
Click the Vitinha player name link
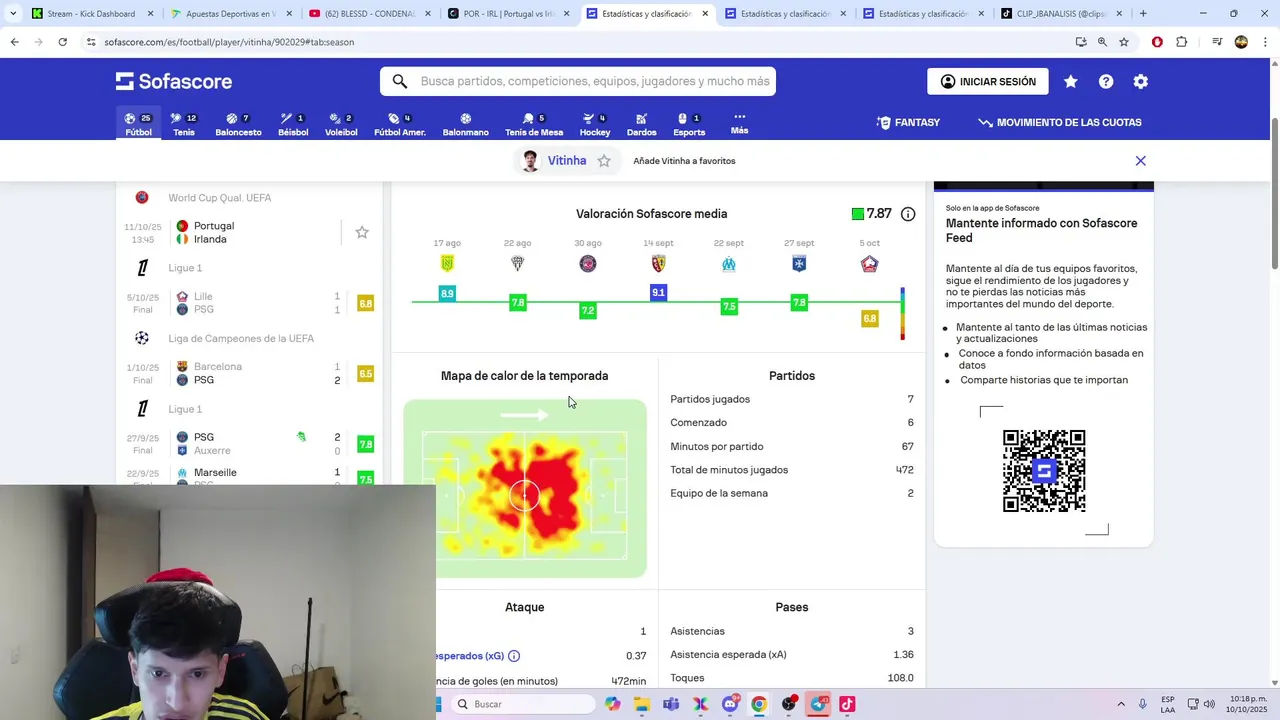tap(567, 161)
